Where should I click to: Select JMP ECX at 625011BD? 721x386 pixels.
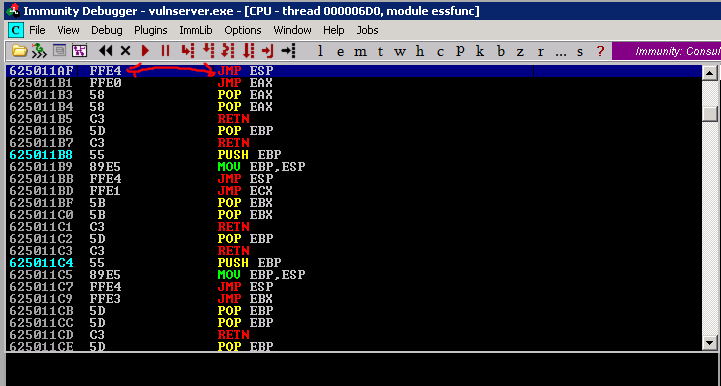point(245,190)
